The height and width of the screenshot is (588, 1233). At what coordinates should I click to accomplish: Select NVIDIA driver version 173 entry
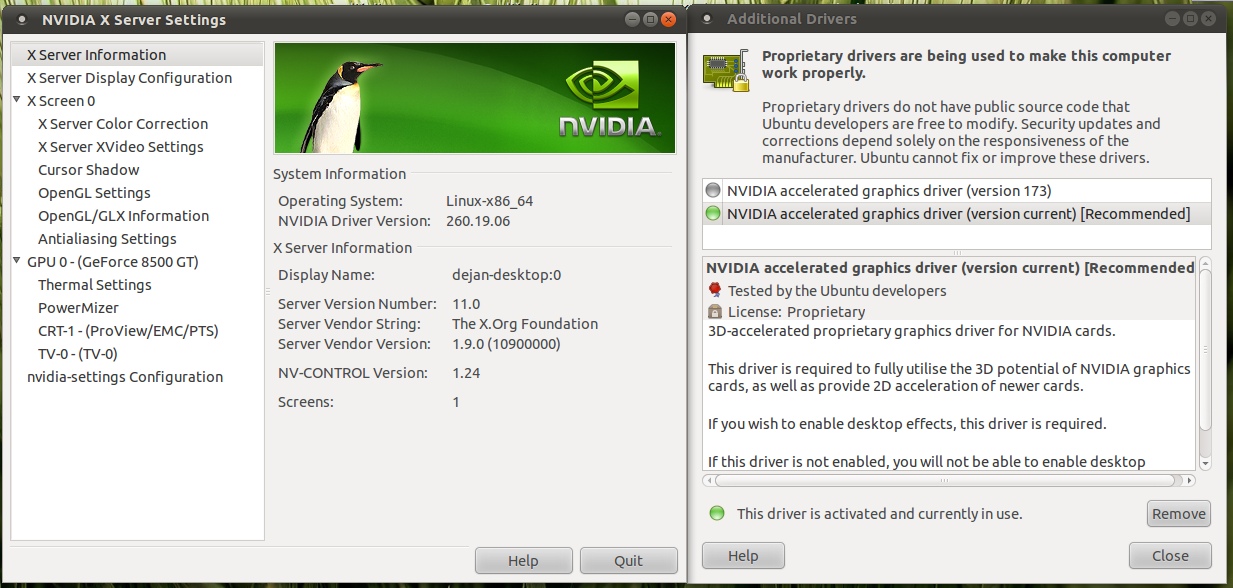point(957,190)
